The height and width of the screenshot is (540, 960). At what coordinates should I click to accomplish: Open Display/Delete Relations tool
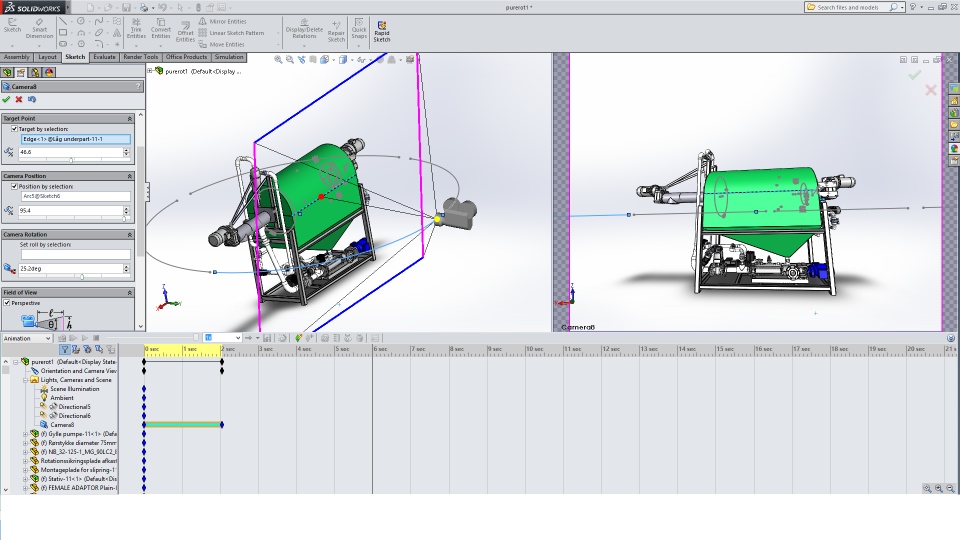pyautogui.click(x=304, y=28)
